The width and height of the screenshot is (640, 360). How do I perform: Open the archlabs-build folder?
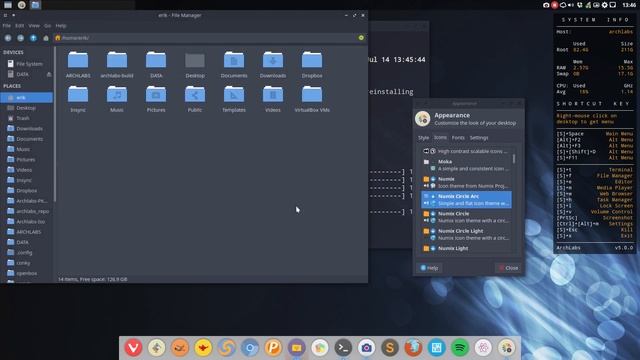click(x=117, y=60)
